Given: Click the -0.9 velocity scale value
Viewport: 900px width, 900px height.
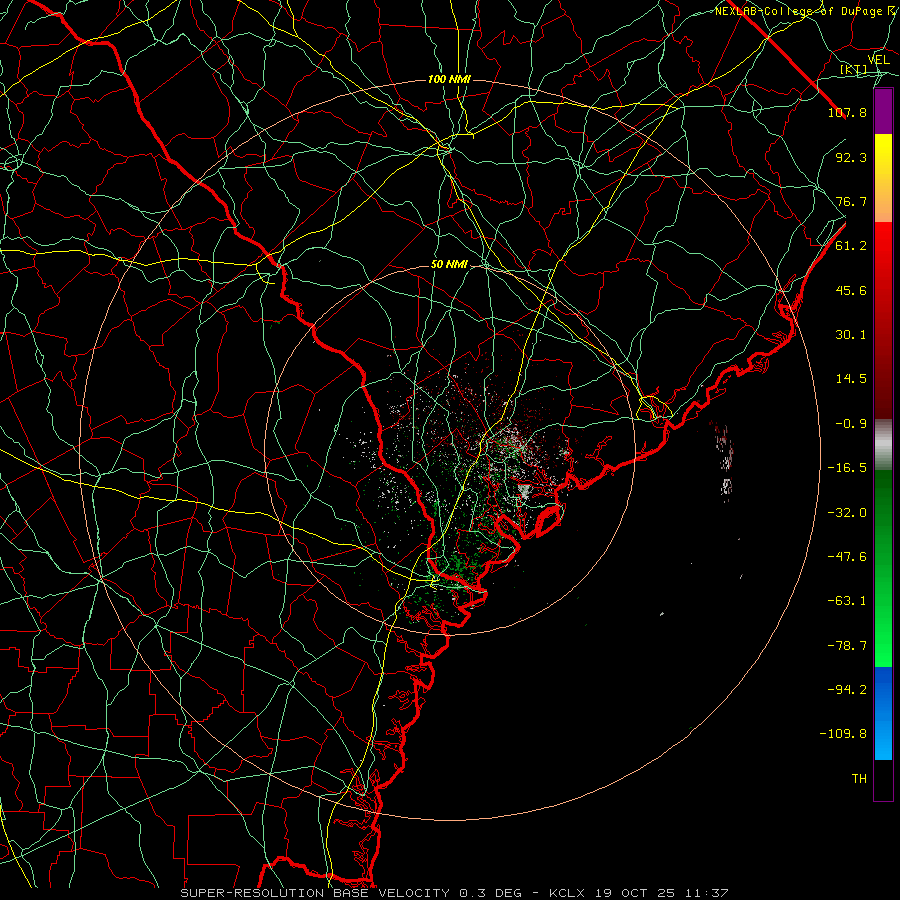Looking at the screenshot, I should coord(851,424).
